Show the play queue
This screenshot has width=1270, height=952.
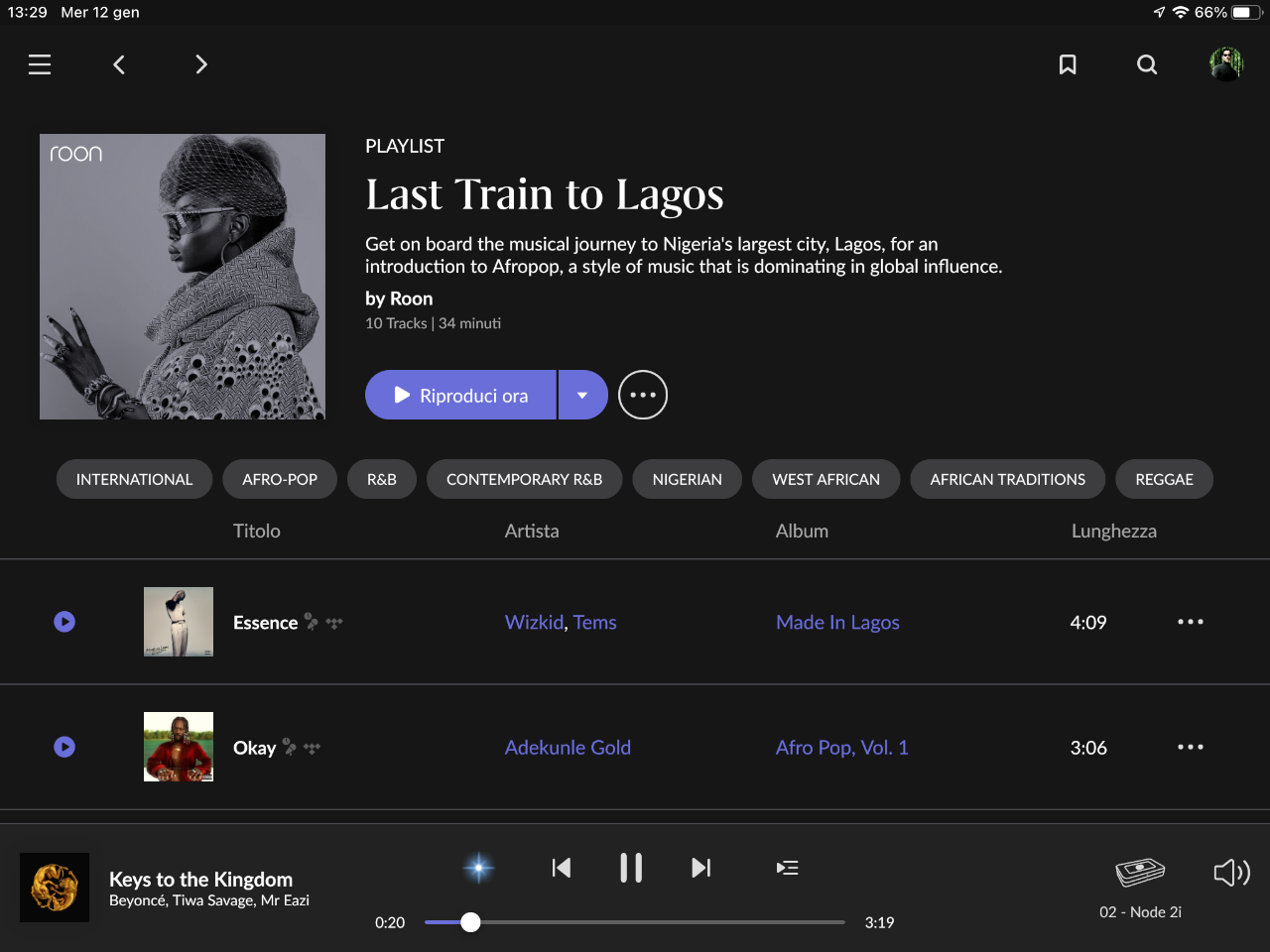tap(787, 868)
